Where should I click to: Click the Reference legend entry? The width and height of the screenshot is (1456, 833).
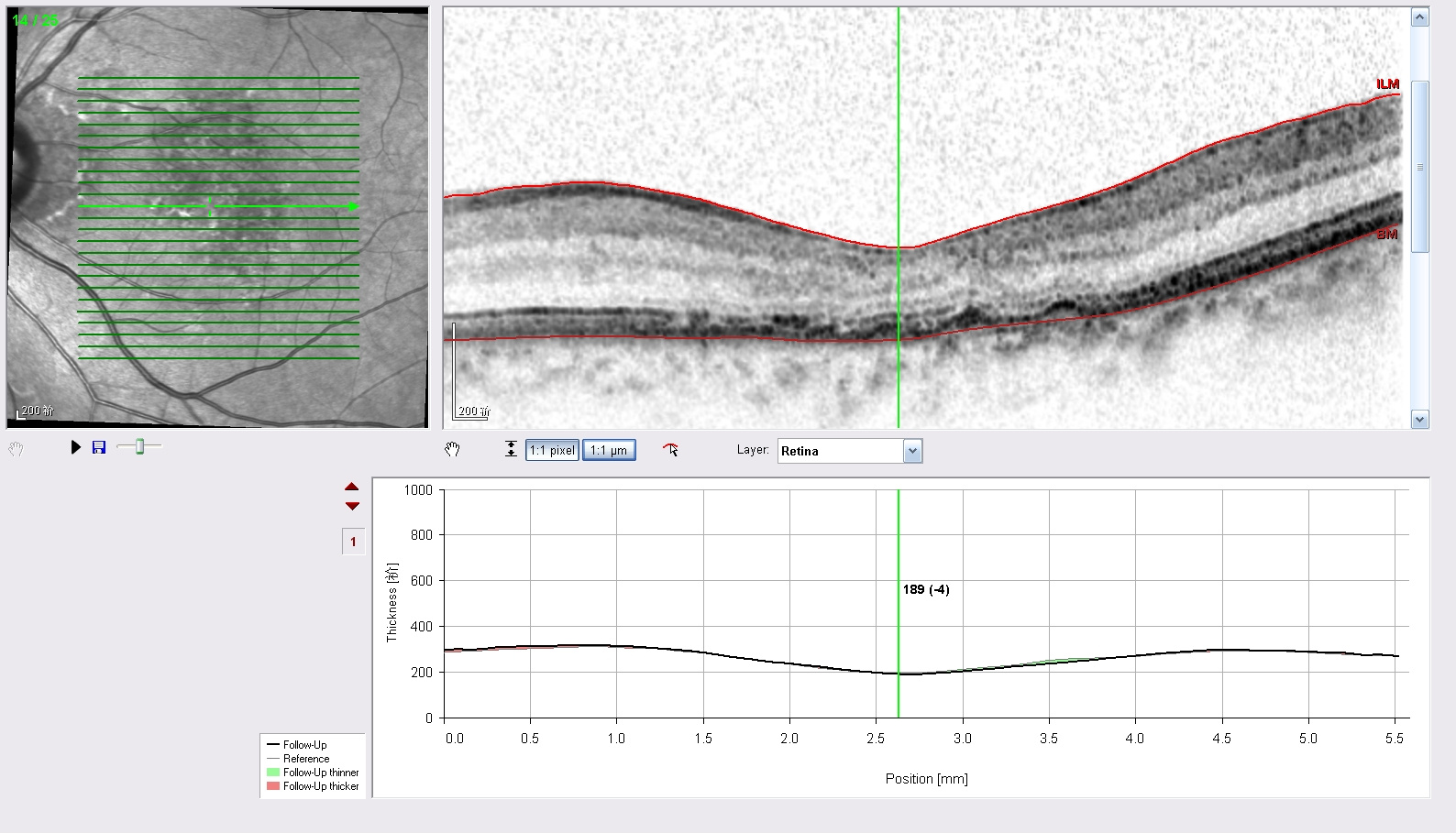(305, 759)
